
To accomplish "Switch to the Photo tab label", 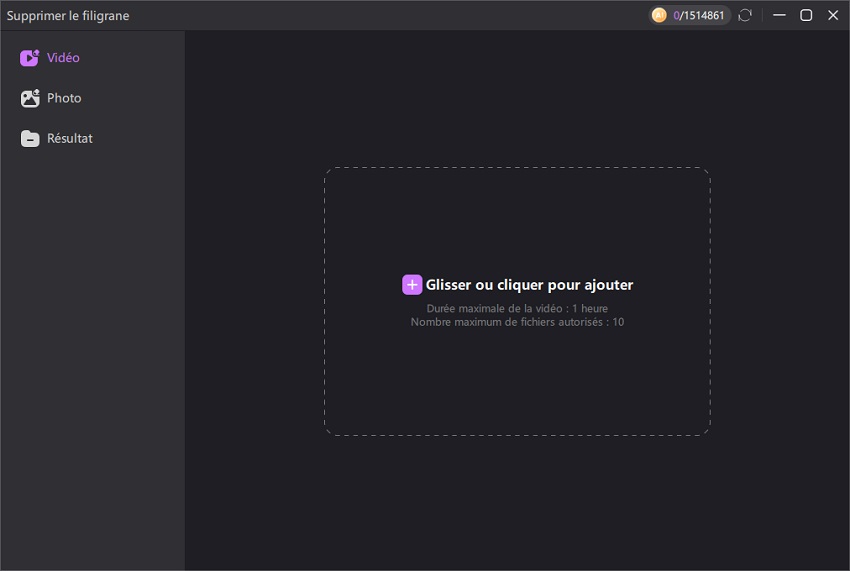I will click(64, 98).
